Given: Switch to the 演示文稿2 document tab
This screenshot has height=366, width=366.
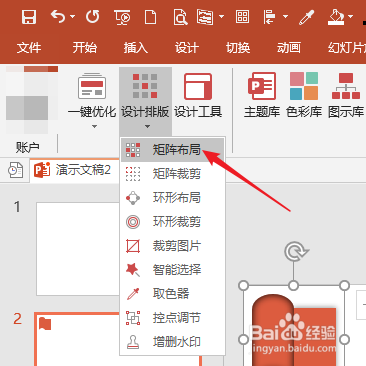Looking at the screenshot, I should 74,170.
